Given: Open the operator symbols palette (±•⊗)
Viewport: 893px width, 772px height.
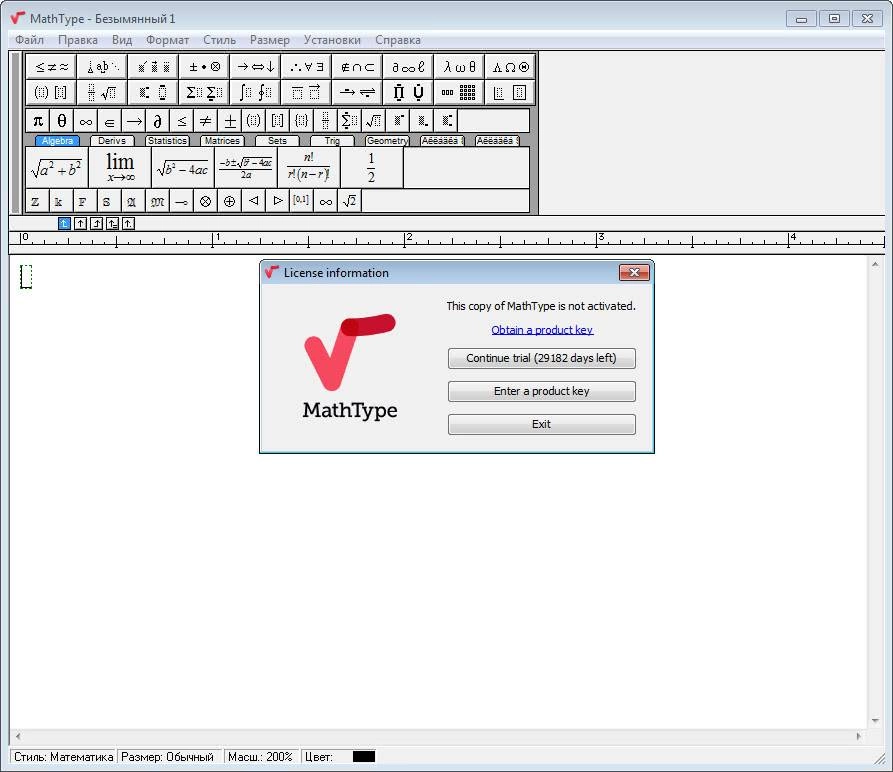Looking at the screenshot, I should pos(204,67).
